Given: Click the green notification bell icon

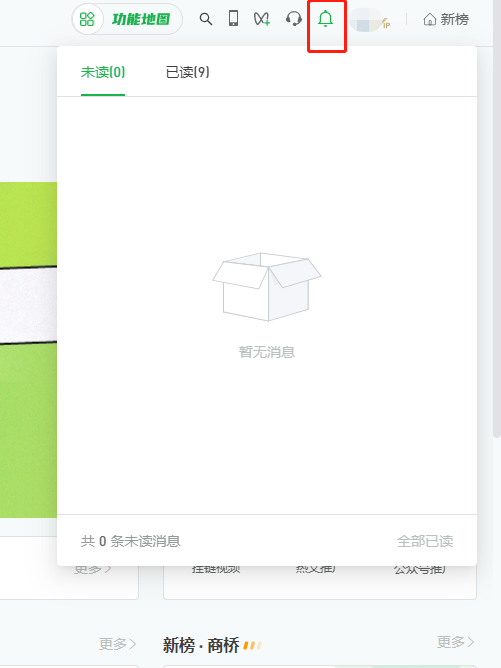Looking at the screenshot, I should (325, 19).
